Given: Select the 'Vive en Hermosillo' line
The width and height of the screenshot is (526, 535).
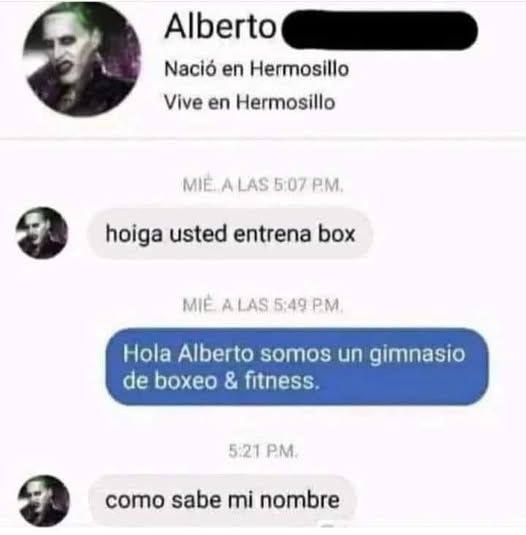Looking at the screenshot, I should tap(249, 102).
